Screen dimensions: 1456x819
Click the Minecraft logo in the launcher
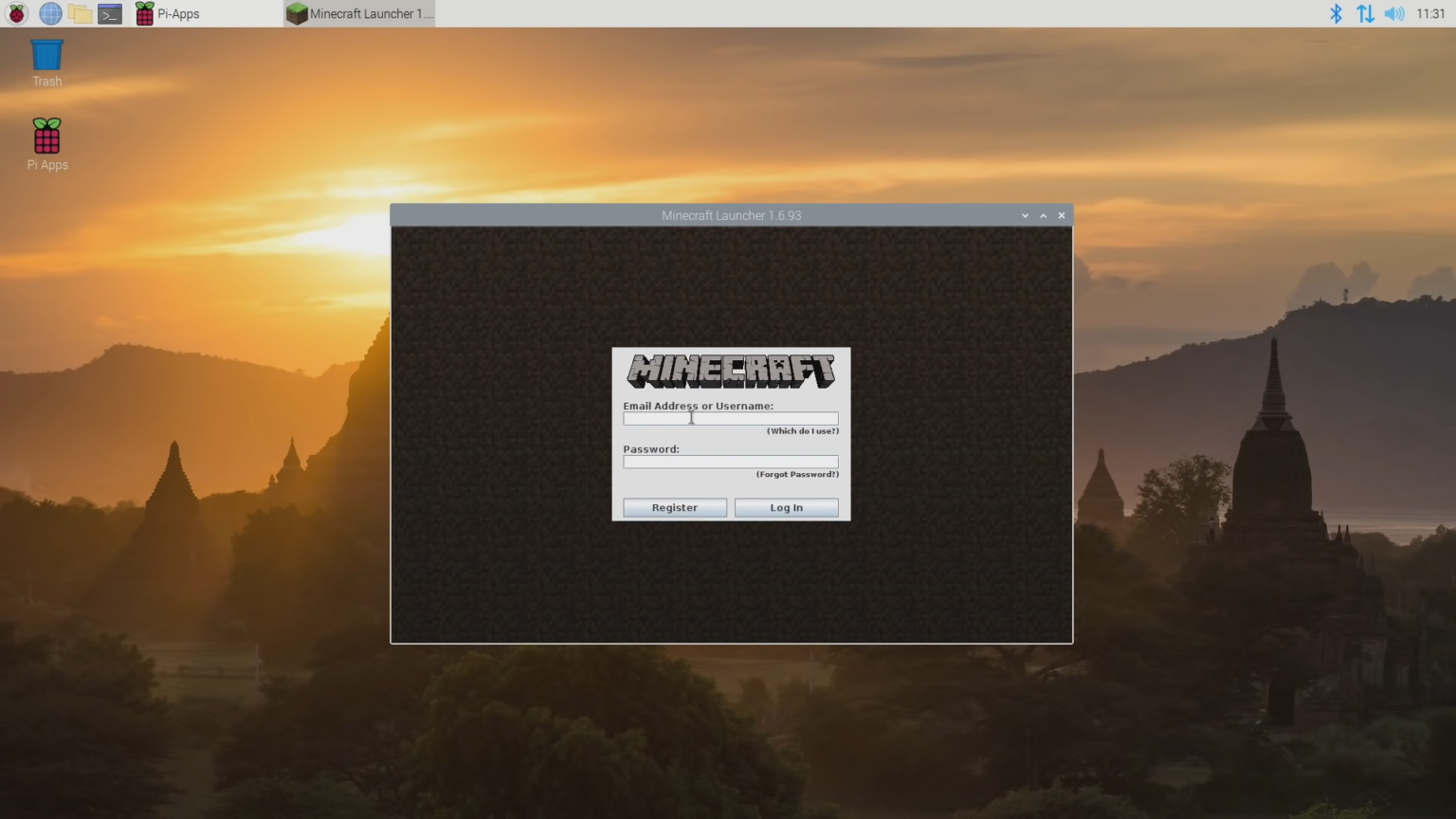[730, 371]
